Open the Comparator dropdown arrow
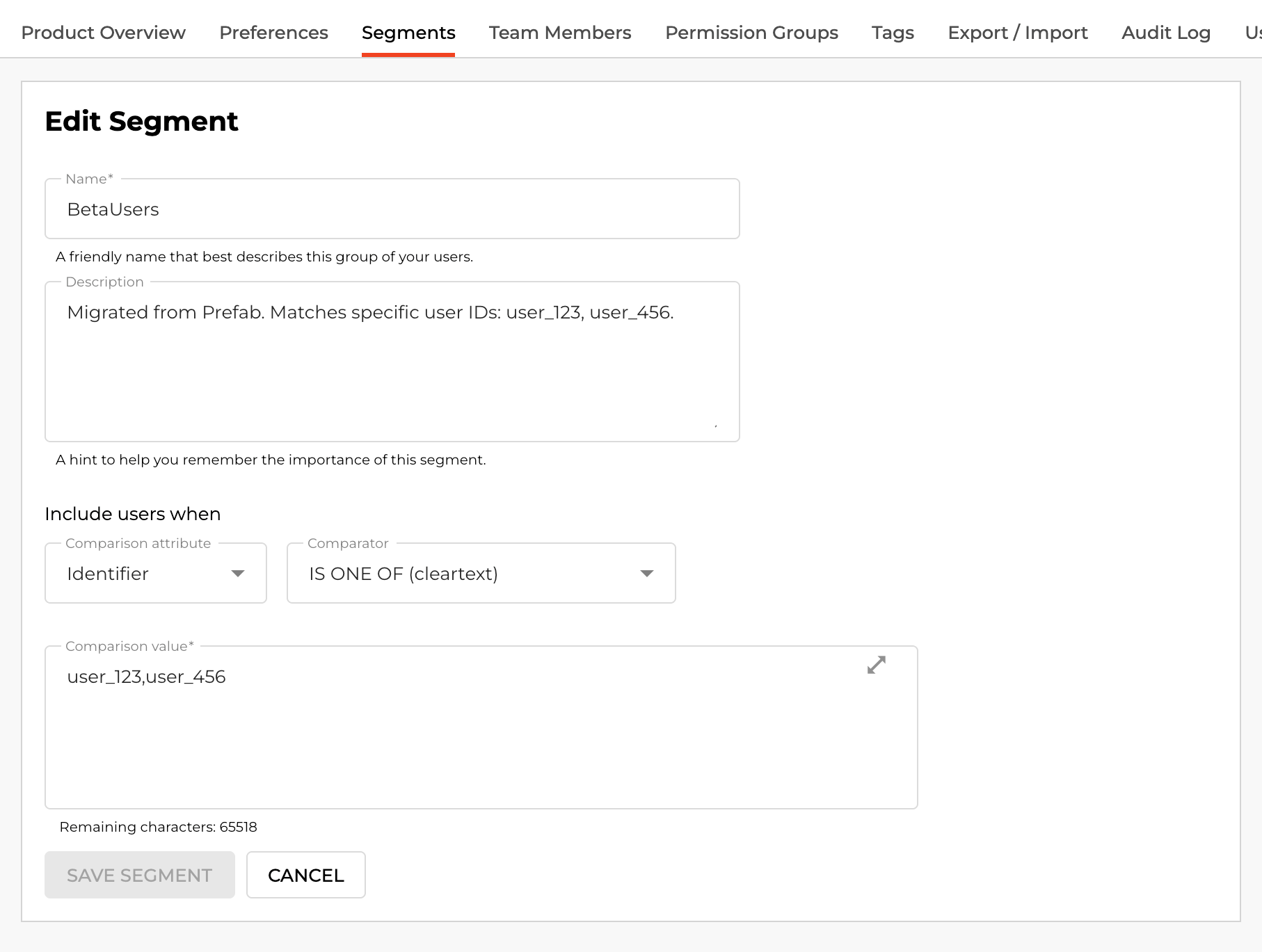 pyautogui.click(x=646, y=574)
